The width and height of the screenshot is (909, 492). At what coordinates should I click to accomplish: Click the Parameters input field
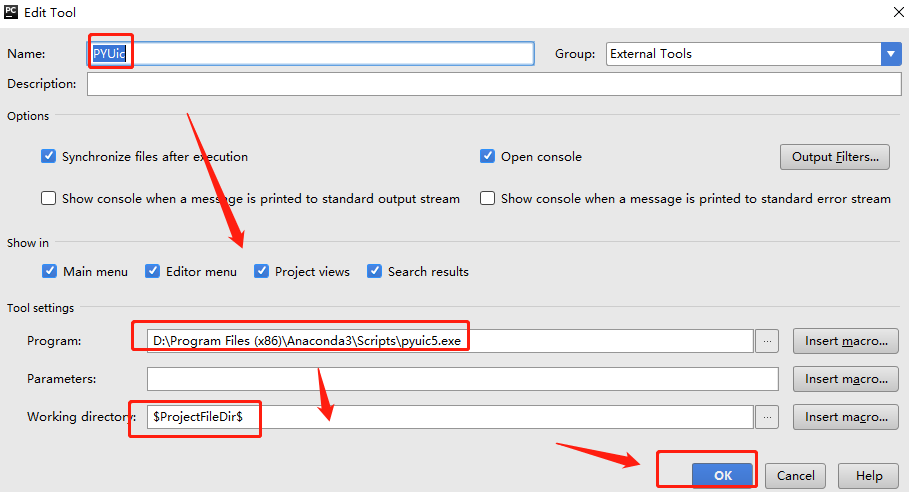tap(463, 379)
